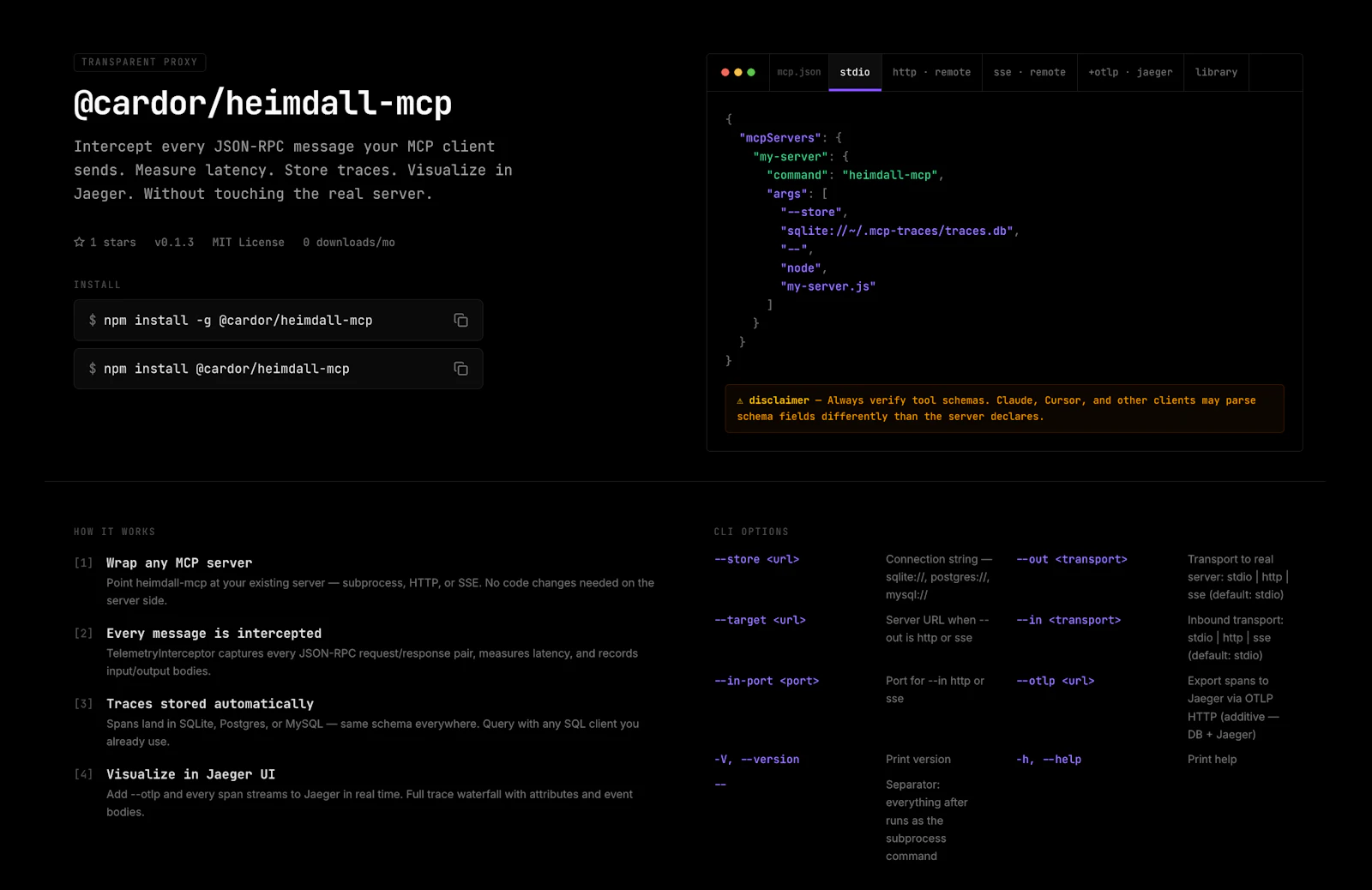Click the green window dot
Viewport: 1372px width, 890px height.
[751, 72]
